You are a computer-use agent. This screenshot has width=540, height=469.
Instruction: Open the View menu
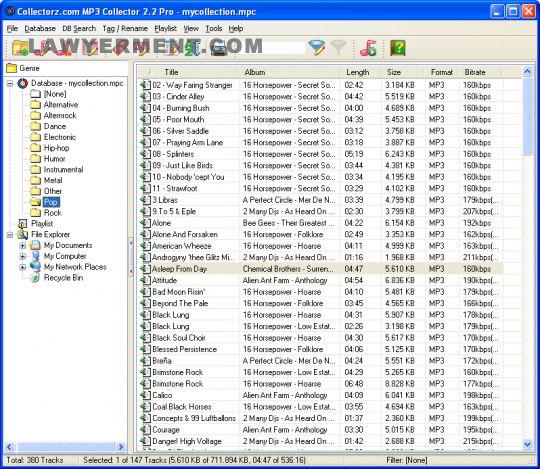tap(191, 29)
